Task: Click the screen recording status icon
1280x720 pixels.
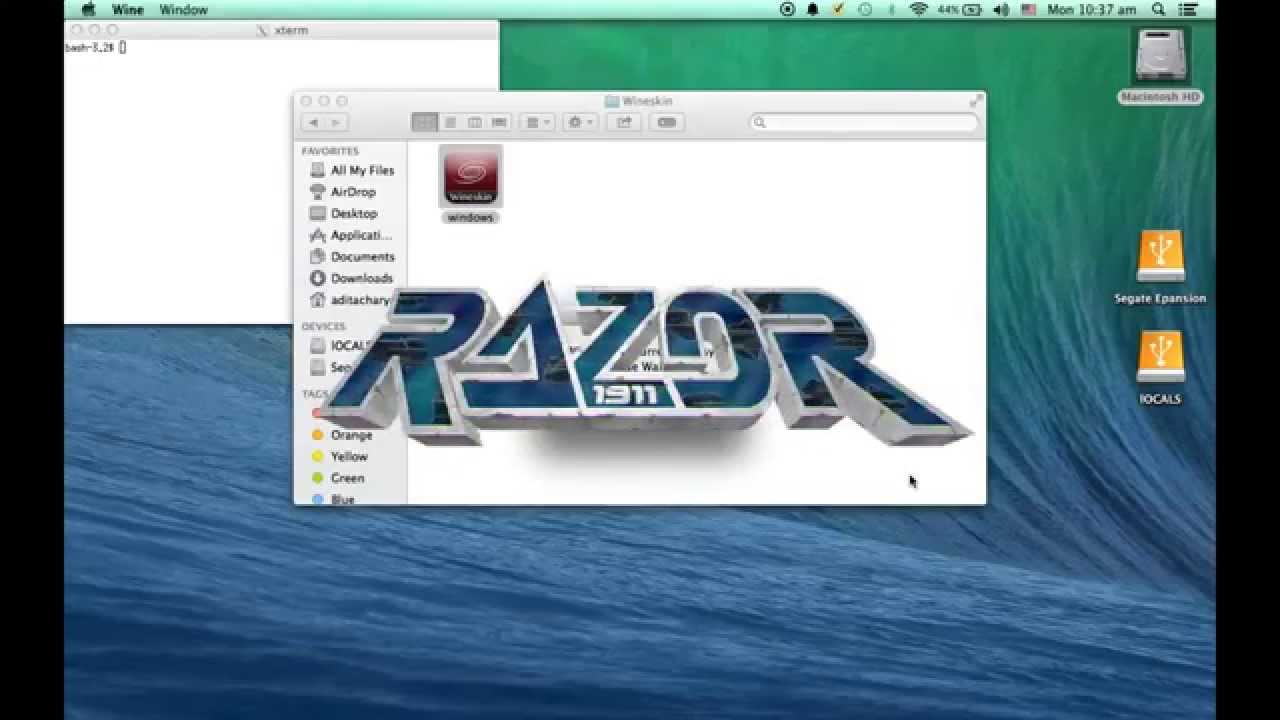Action: tap(787, 9)
